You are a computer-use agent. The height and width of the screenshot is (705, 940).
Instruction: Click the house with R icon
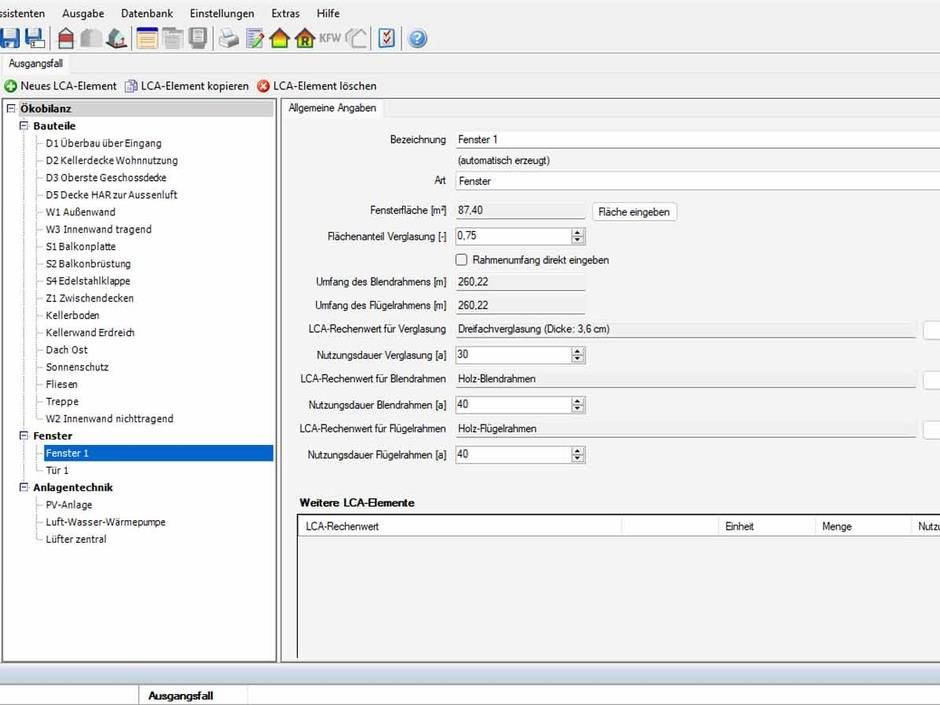pos(304,39)
